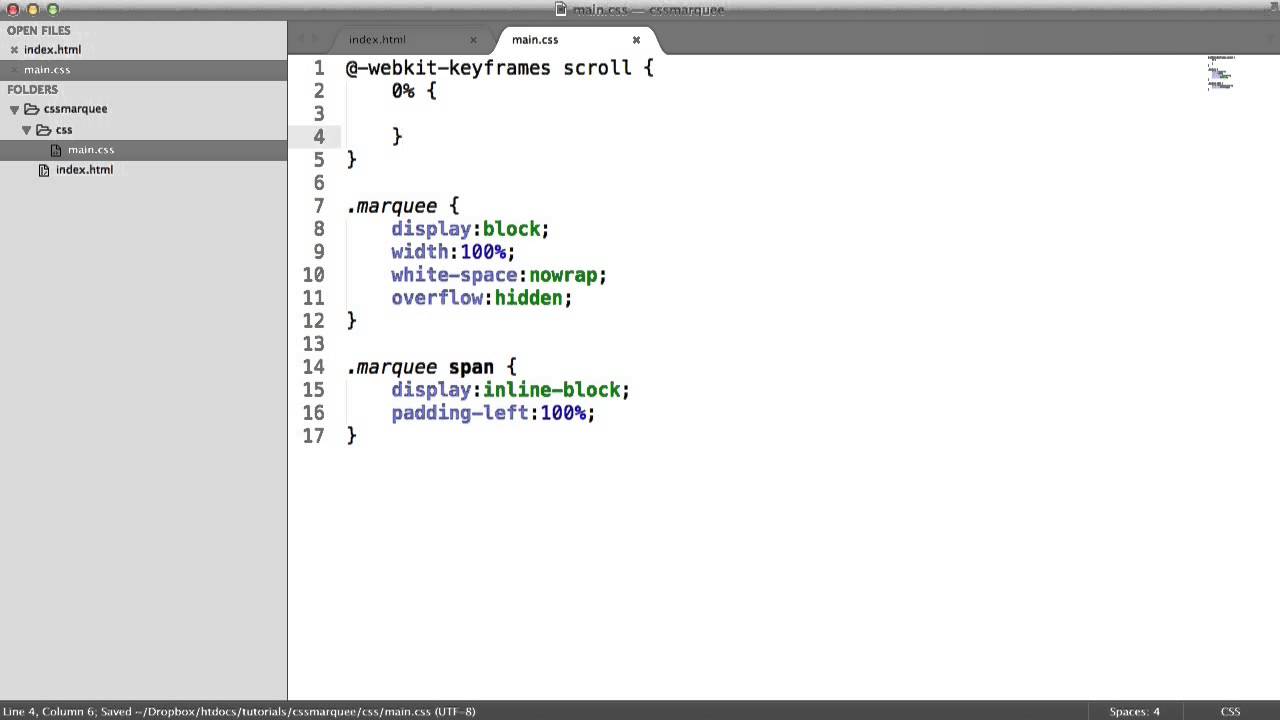Open index.html in the Folders tree
The width and height of the screenshot is (1280, 720).
[x=84, y=170]
